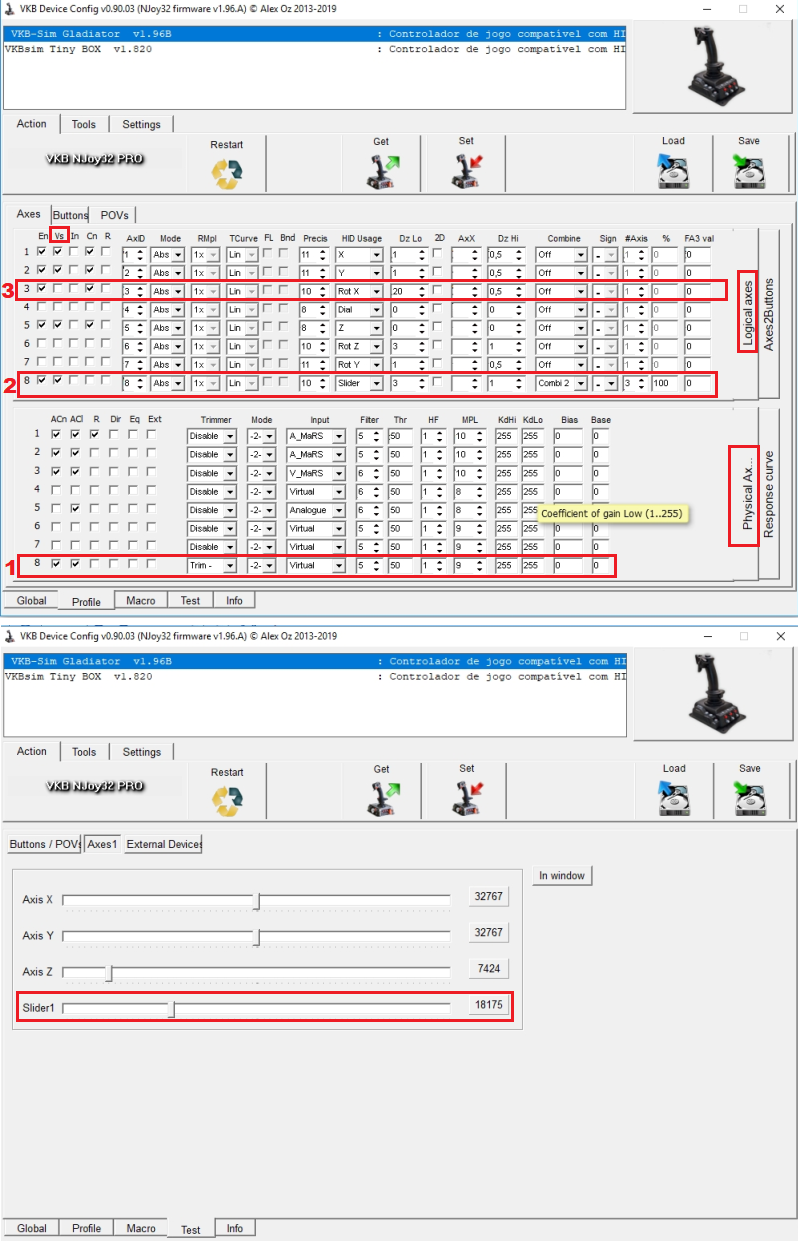Image resolution: width=798 pixels, height=1250 pixels.
Task: Untick the R checkbox for physical axis 1
Action: (x=95, y=434)
